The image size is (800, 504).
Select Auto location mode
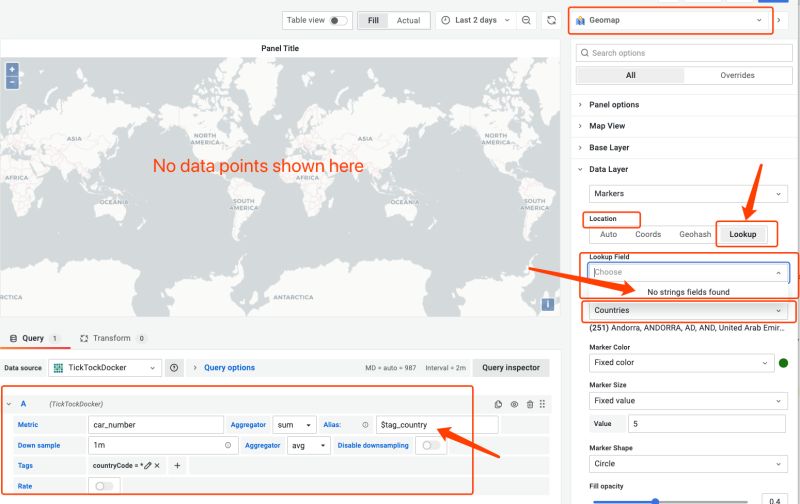click(x=609, y=234)
